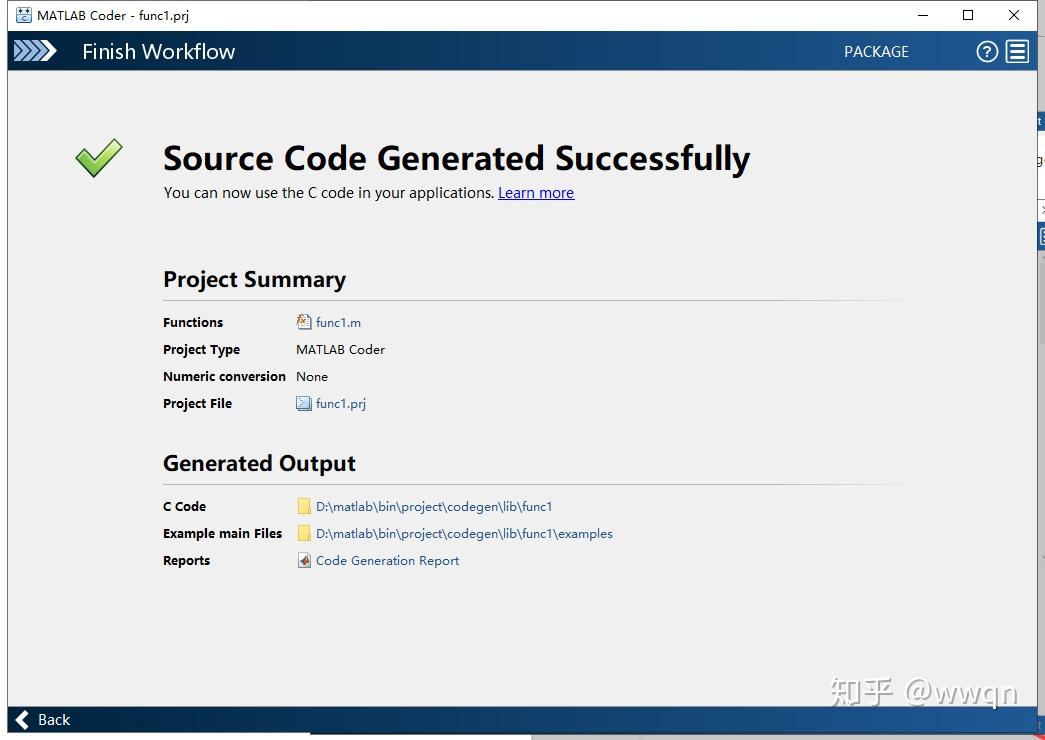The height and width of the screenshot is (740, 1045).
Task: Click the C Code folder icon
Action: (304, 506)
